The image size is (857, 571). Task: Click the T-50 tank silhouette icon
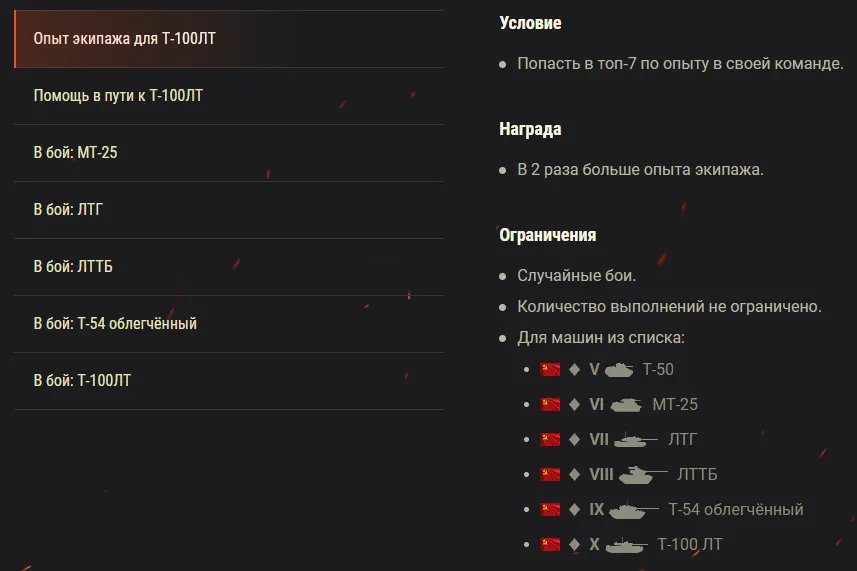[620, 369]
